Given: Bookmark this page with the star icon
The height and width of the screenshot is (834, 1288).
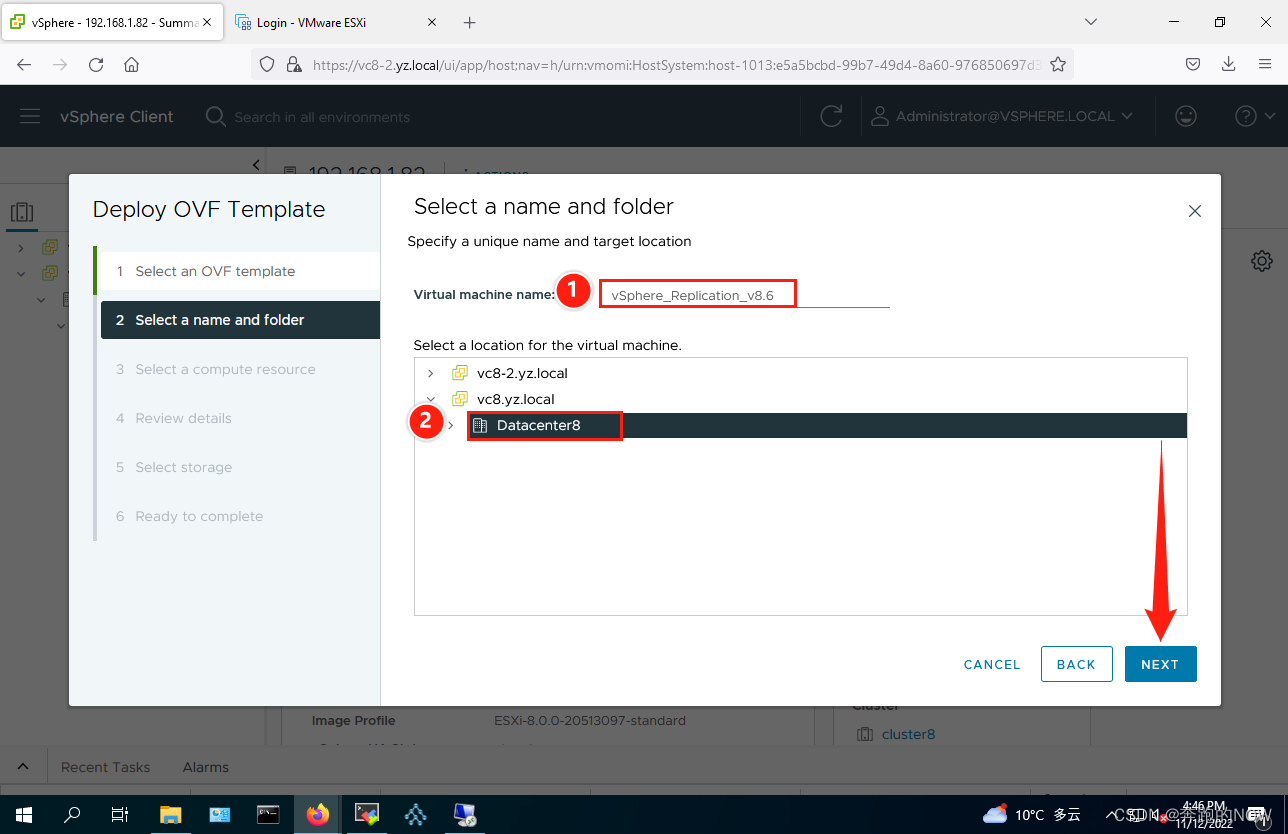Looking at the screenshot, I should (x=1058, y=64).
